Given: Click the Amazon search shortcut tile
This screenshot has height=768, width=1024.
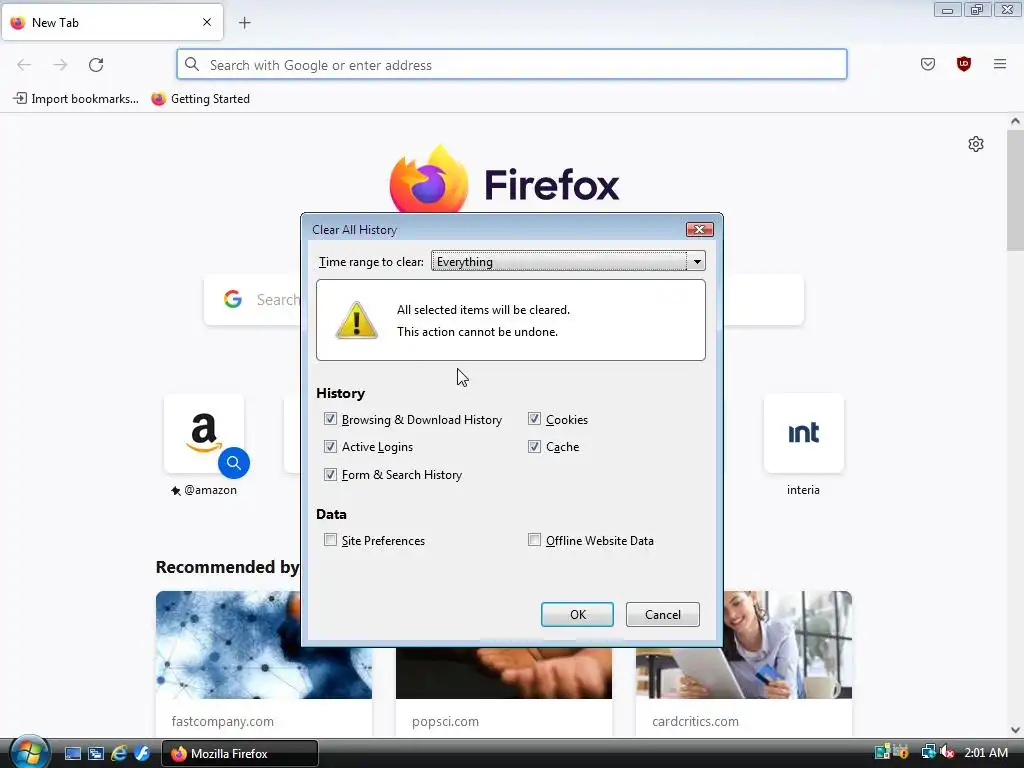Looking at the screenshot, I should click(x=204, y=434).
